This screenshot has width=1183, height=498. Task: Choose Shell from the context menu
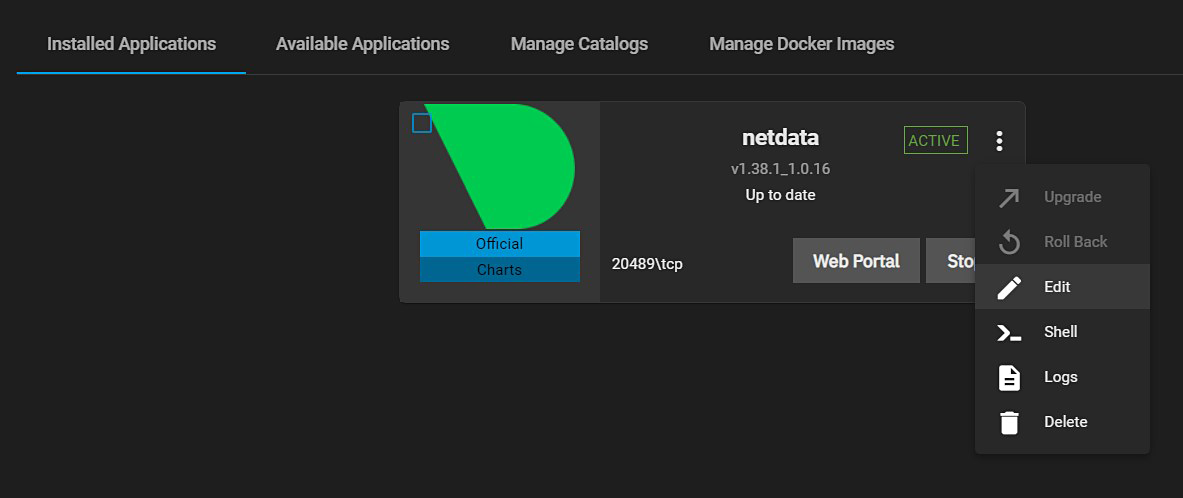point(1061,332)
